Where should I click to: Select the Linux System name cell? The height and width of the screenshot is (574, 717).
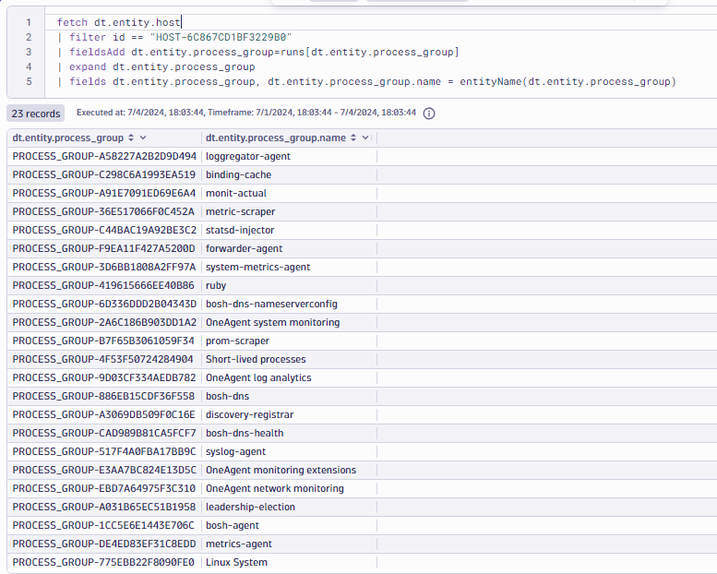pyautogui.click(x=236, y=562)
